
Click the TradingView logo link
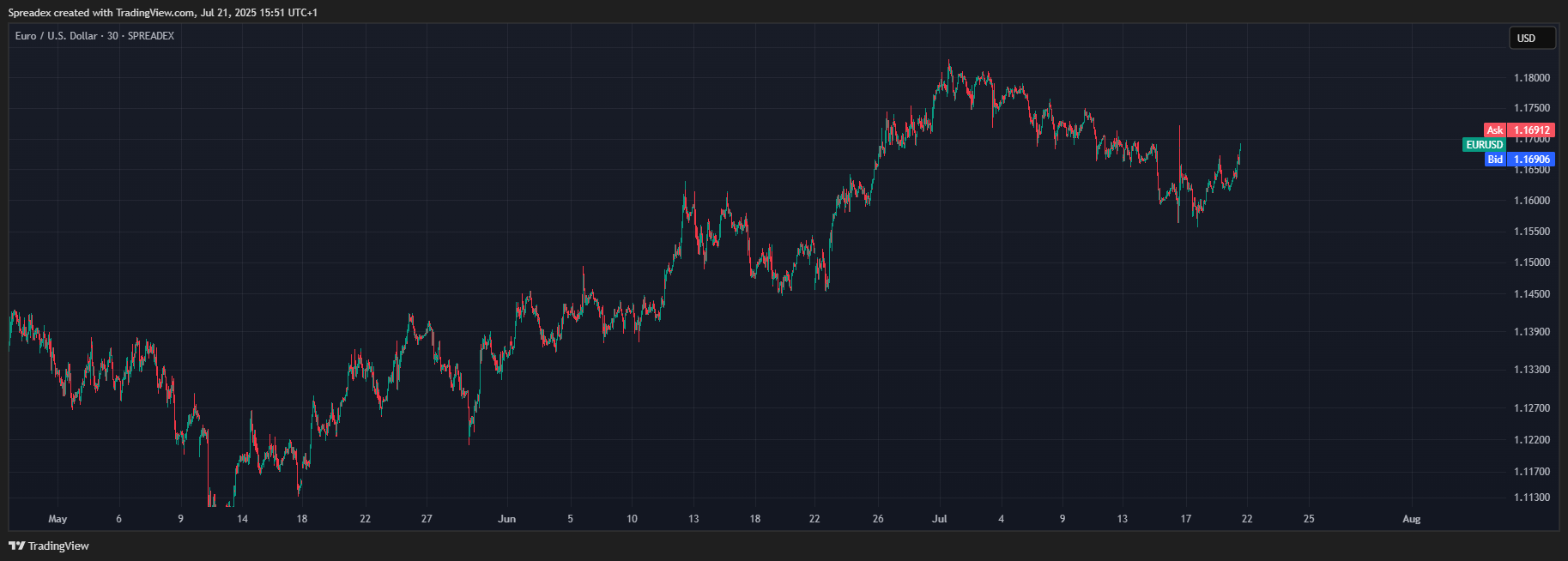(49, 546)
